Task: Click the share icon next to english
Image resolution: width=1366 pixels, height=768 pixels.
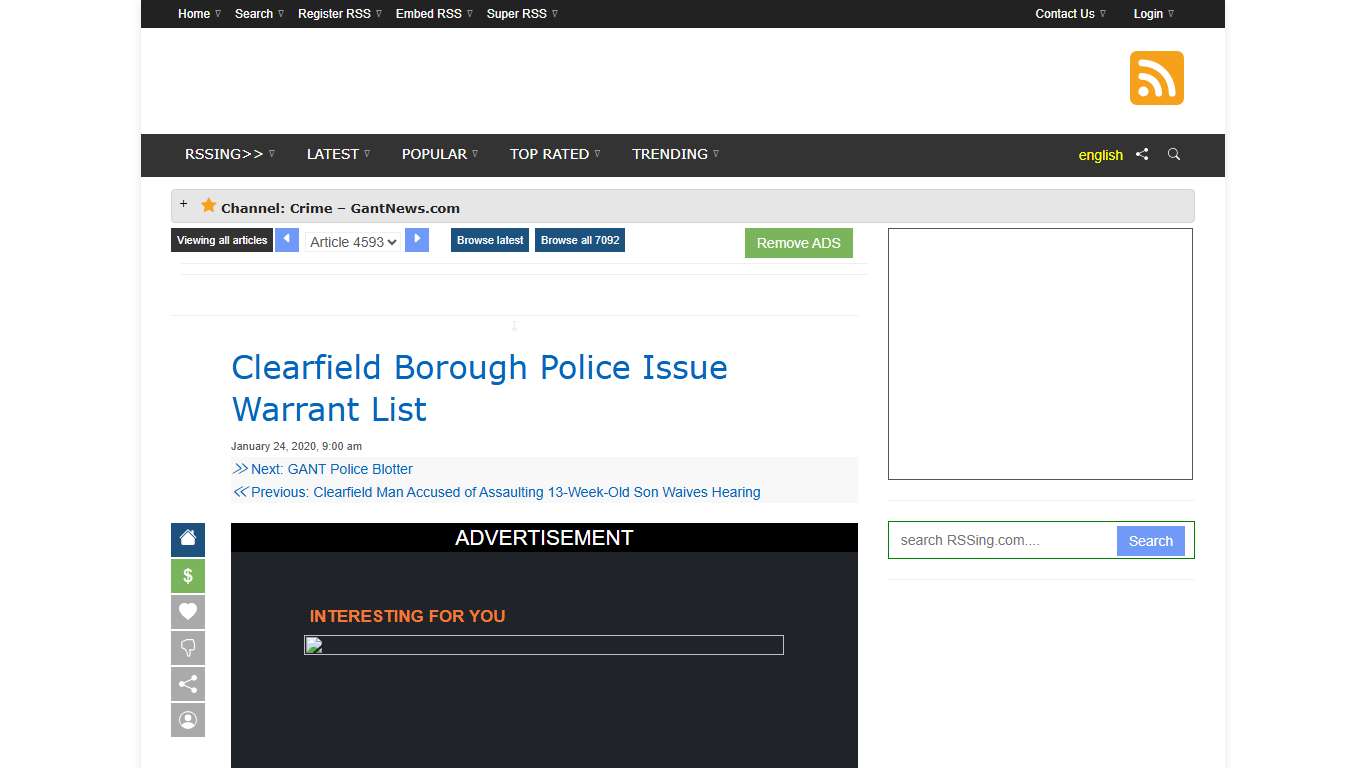Action: 1142,155
